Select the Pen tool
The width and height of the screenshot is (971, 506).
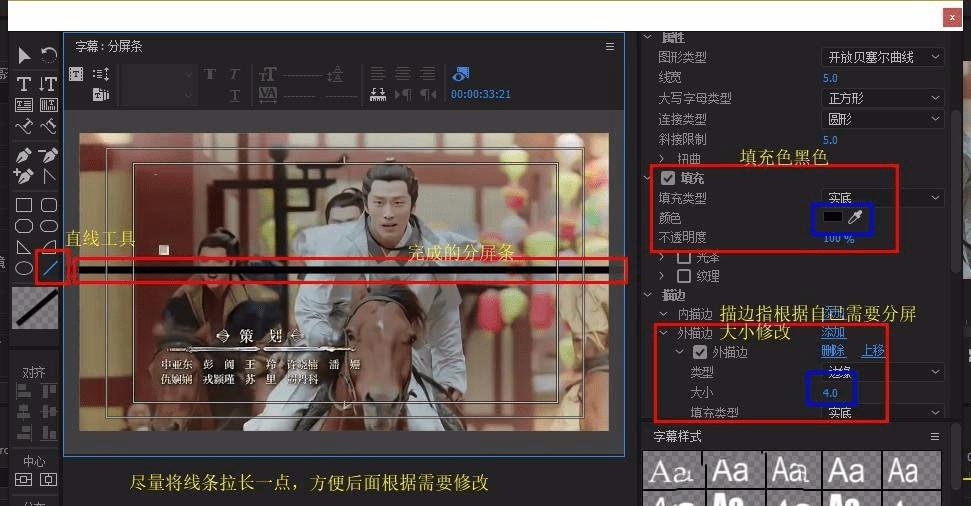pos(24,155)
